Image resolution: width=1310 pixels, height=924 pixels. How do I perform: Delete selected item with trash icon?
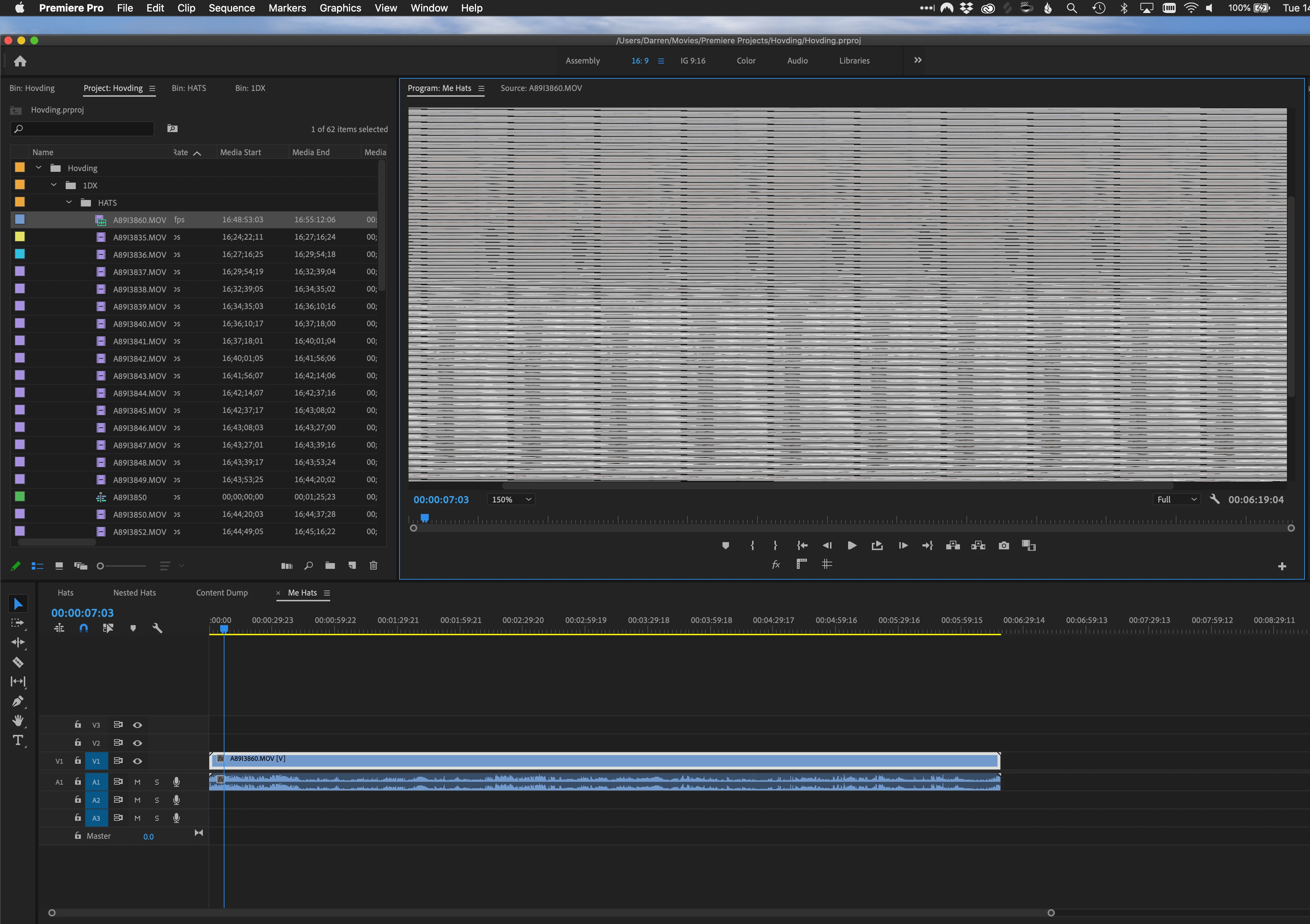point(373,566)
